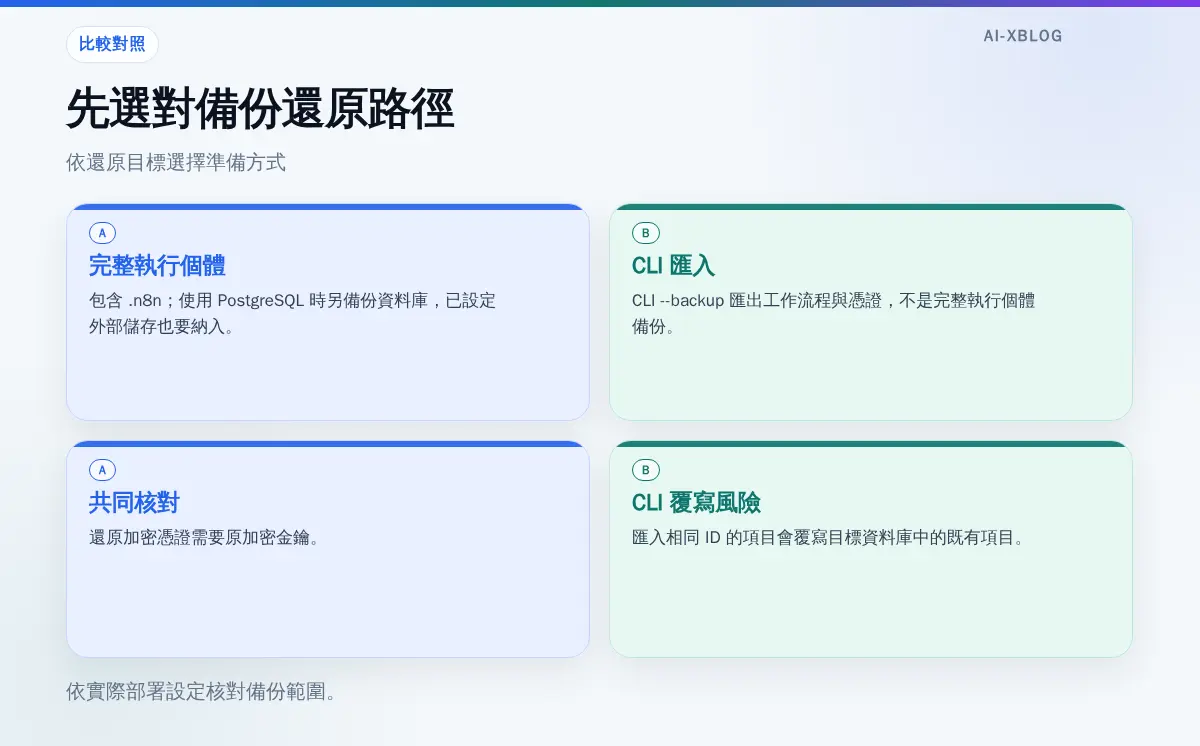
Task: Click the subtitle 依還原目標選擇準備方式
Action: [x=176, y=162]
